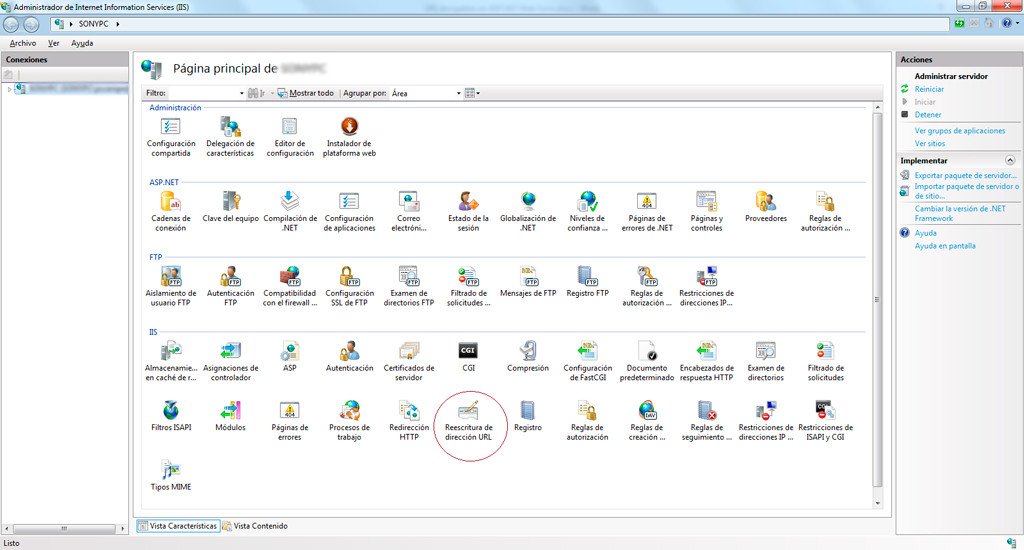Open the Filtros ISAPI icon
This screenshot has width=1024, height=550.
click(171, 411)
